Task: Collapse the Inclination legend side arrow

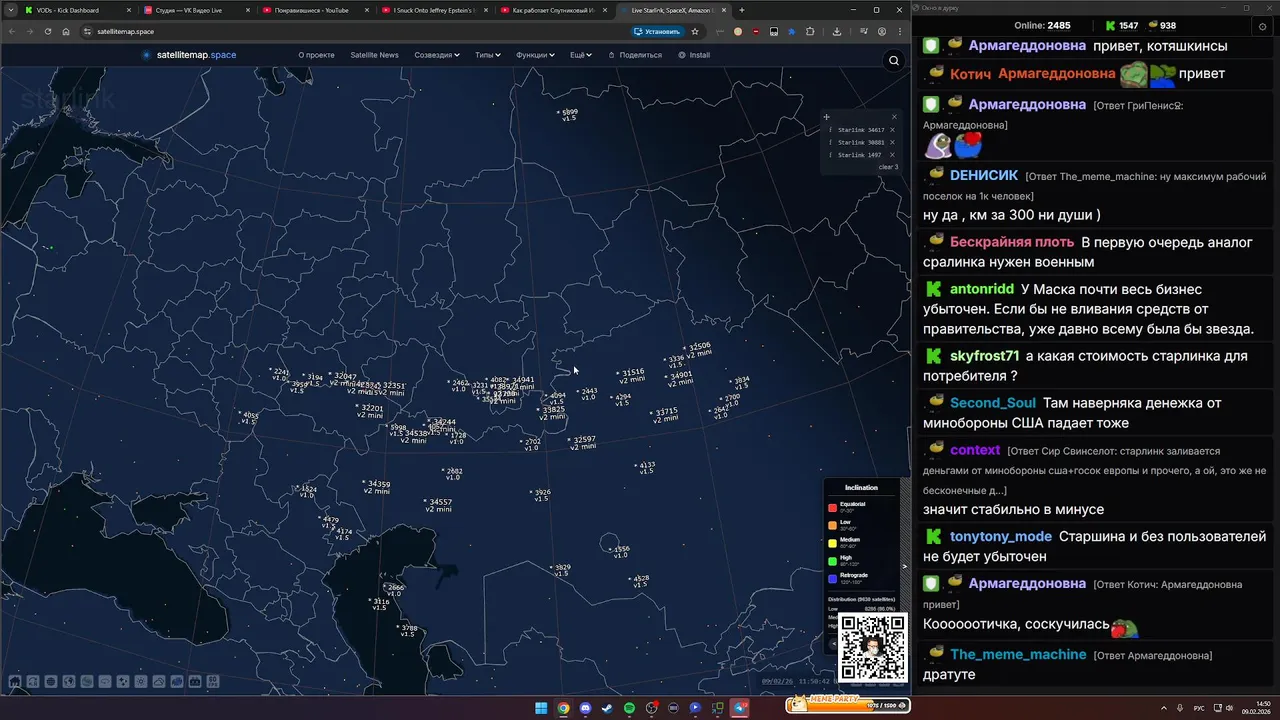Action: click(x=905, y=566)
